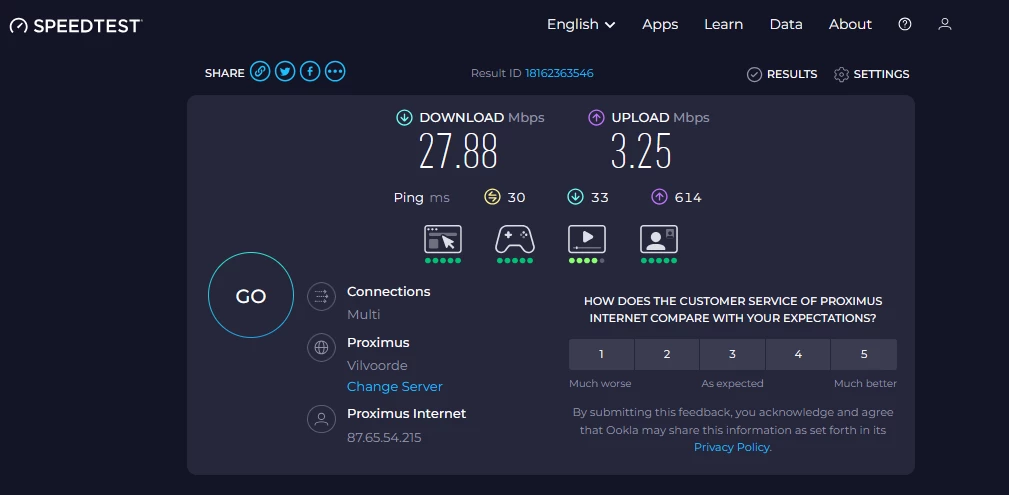The width and height of the screenshot is (1009, 495).
Task: Open the Privacy Policy link
Action: click(x=732, y=447)
